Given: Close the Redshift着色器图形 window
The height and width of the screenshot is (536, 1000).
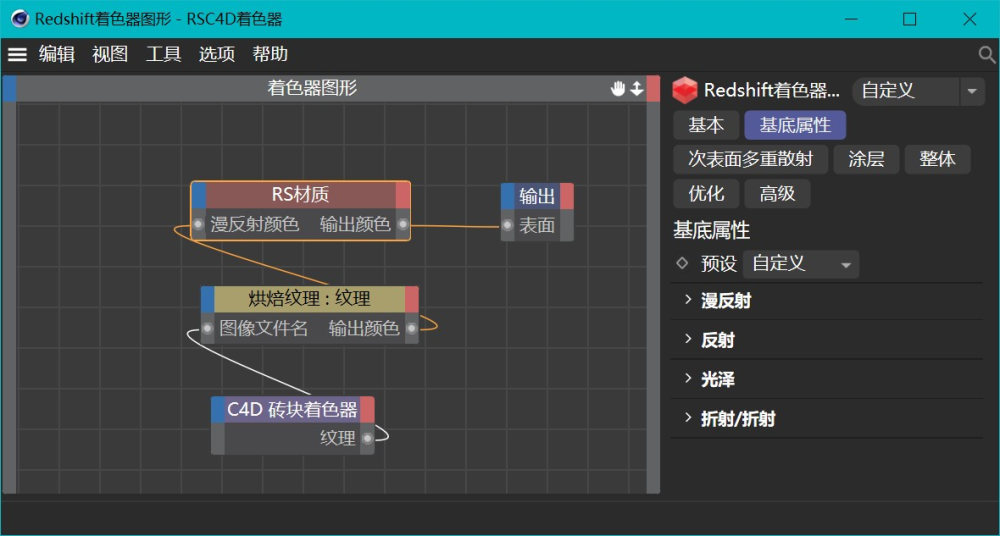Looking at the screenshot, I should (x=969, y=19).
